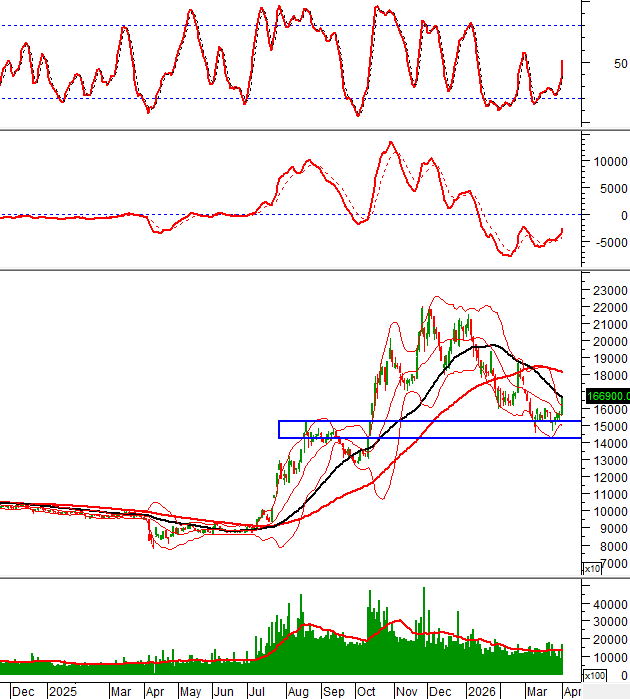
Task: Select Aug on the time axis
Action: [x=297, y=691]
